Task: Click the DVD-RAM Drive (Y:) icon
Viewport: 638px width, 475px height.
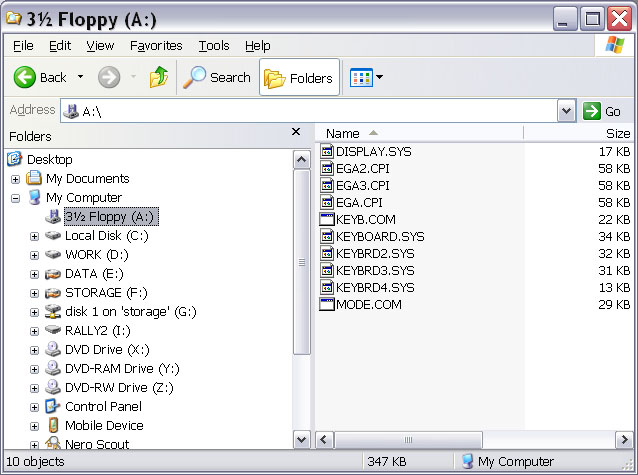Action: (x=53, y=368)
